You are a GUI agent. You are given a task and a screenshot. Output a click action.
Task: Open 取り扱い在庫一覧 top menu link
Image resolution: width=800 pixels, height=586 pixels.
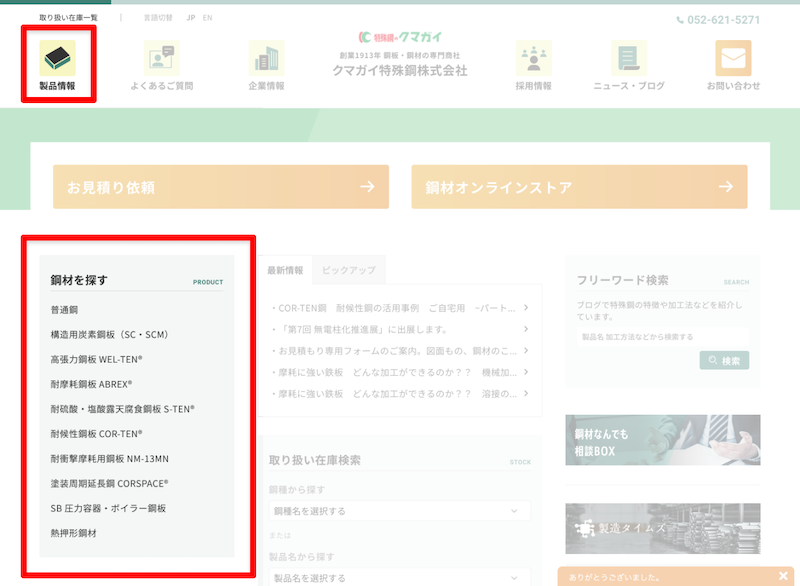tap(68, 18)
